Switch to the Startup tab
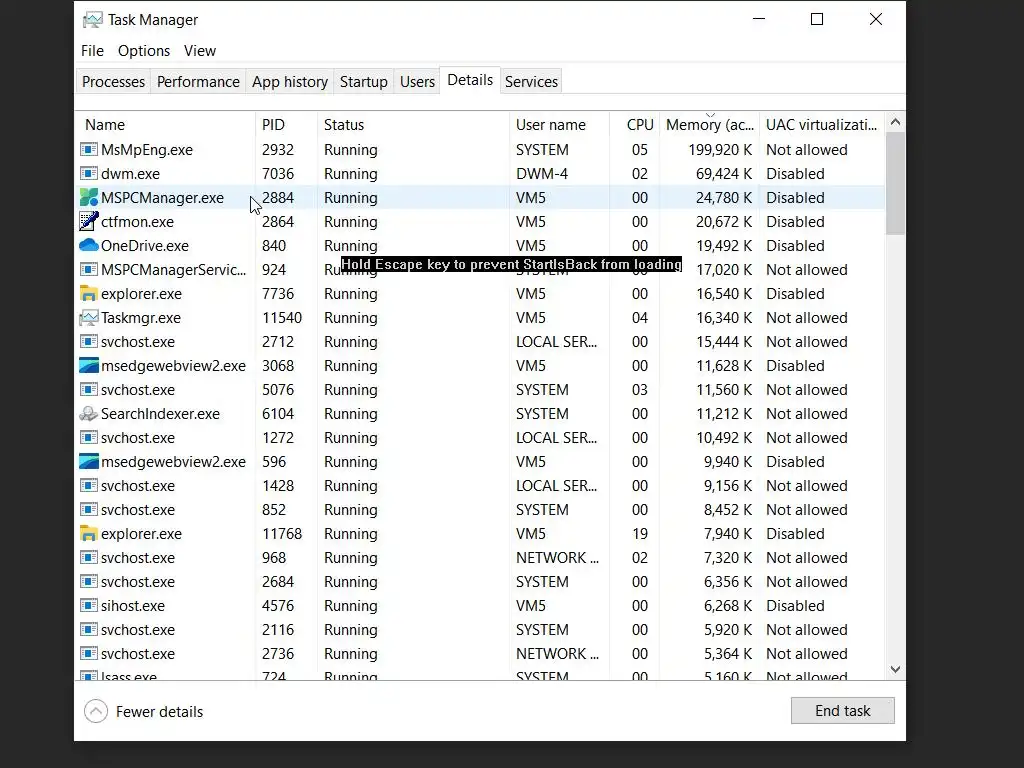 pos(364,82)
